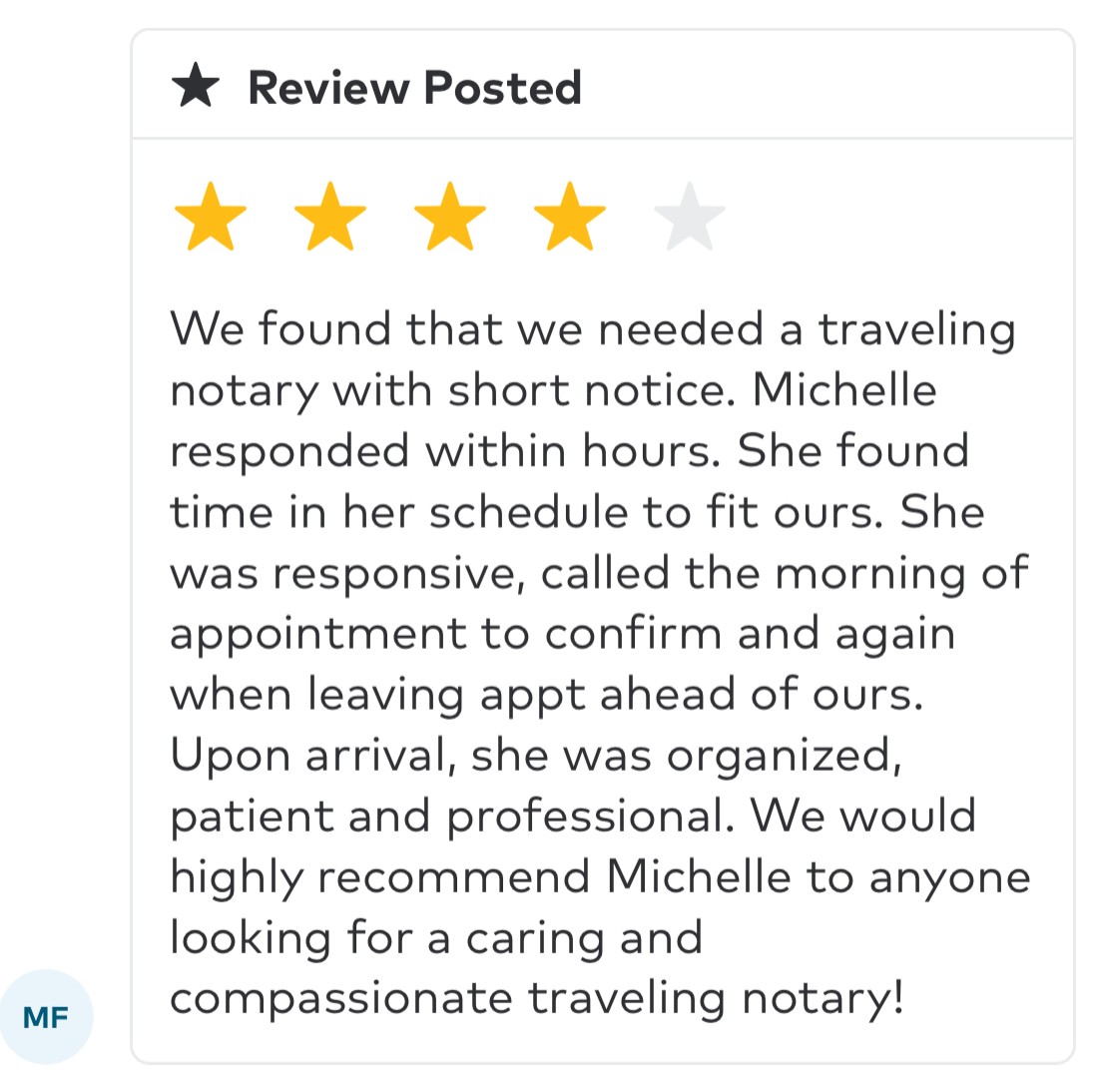
Task: Click the line starting "We found that"
Action: [592, 329]
